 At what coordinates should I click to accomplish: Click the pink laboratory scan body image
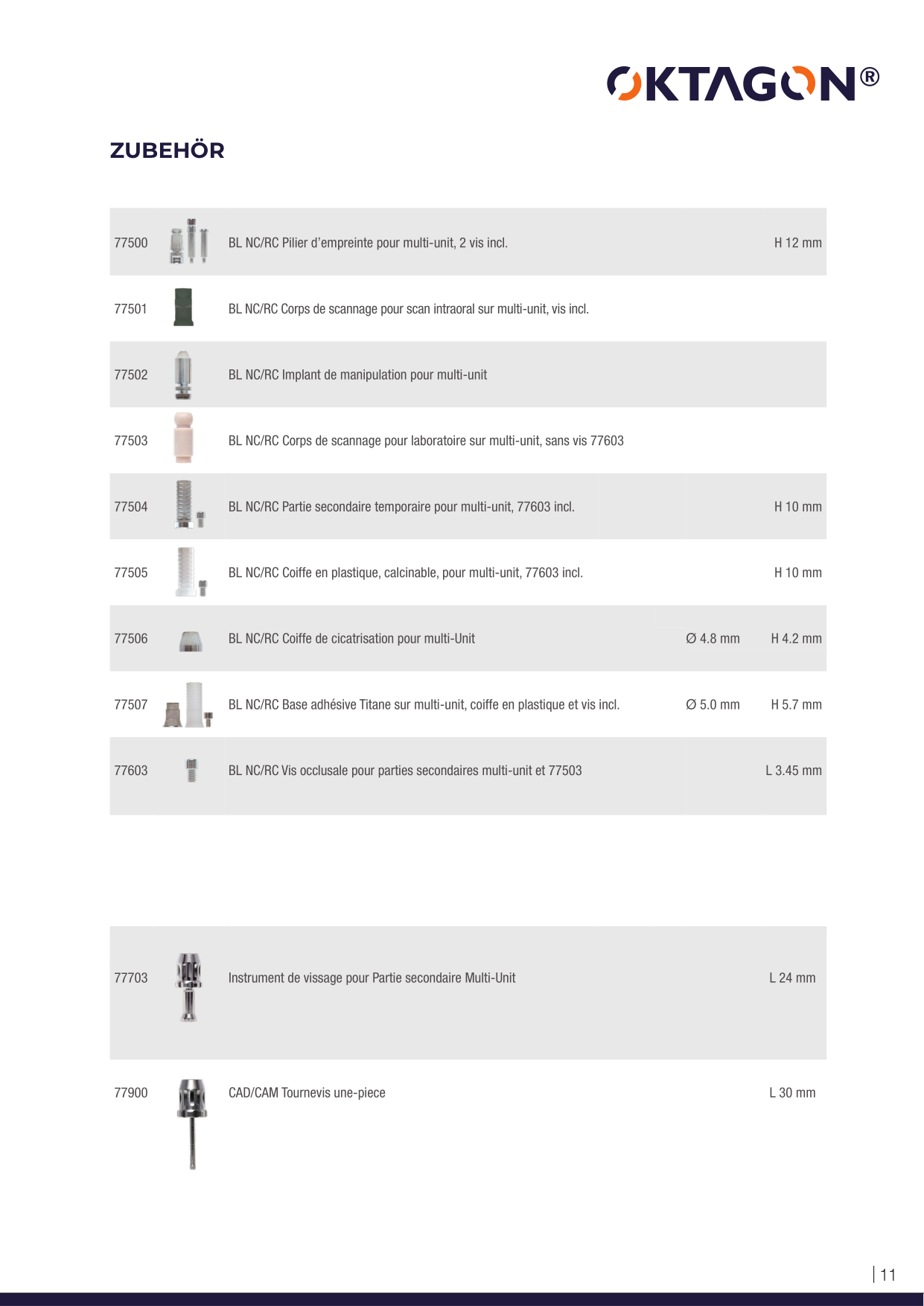tap(183, 439)
